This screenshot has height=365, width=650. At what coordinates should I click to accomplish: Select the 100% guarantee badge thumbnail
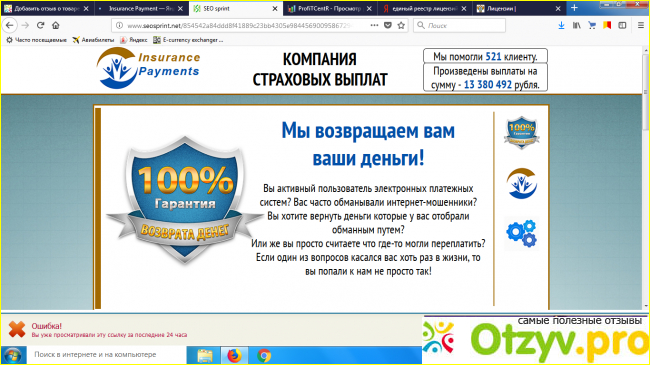point(521,132)
